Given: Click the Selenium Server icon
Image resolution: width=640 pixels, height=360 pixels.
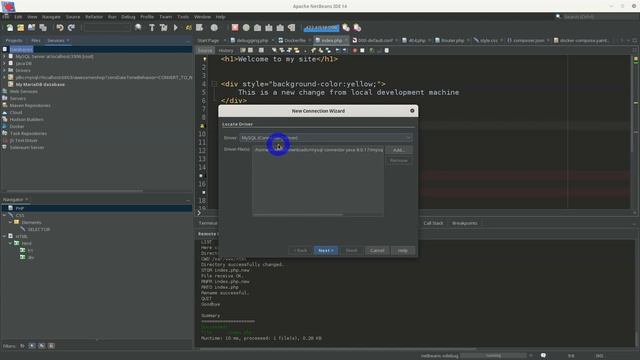Looking at the screenshot, I should pos(5,147).
